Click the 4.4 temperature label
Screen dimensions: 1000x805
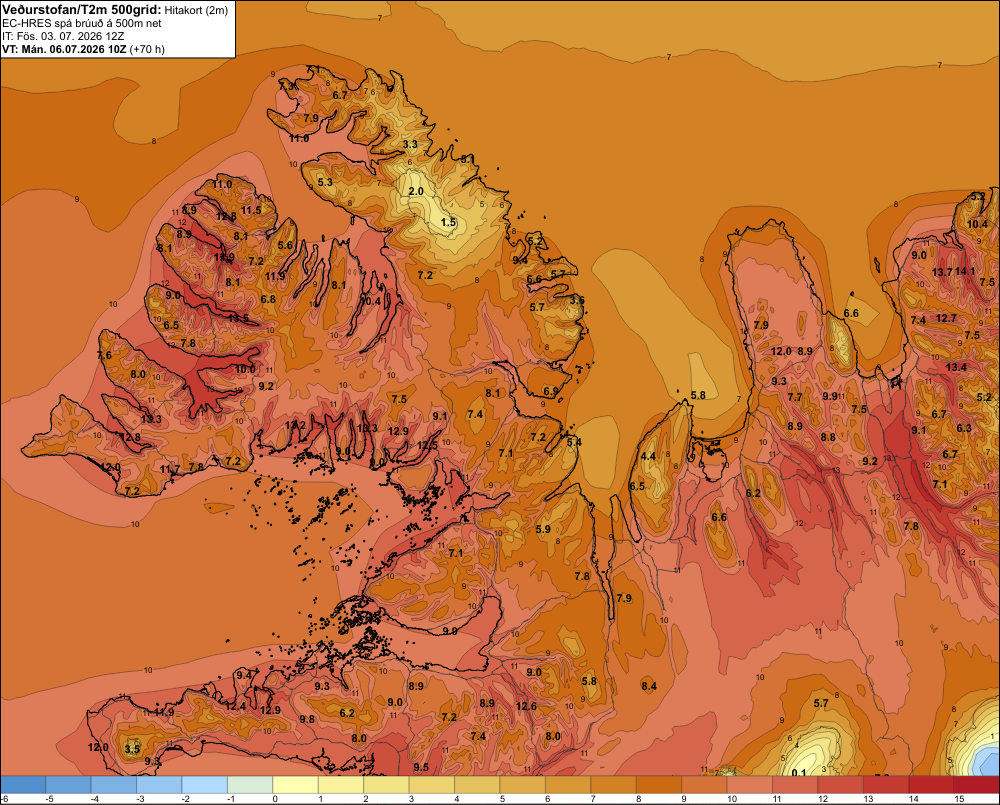coord(648,456)
